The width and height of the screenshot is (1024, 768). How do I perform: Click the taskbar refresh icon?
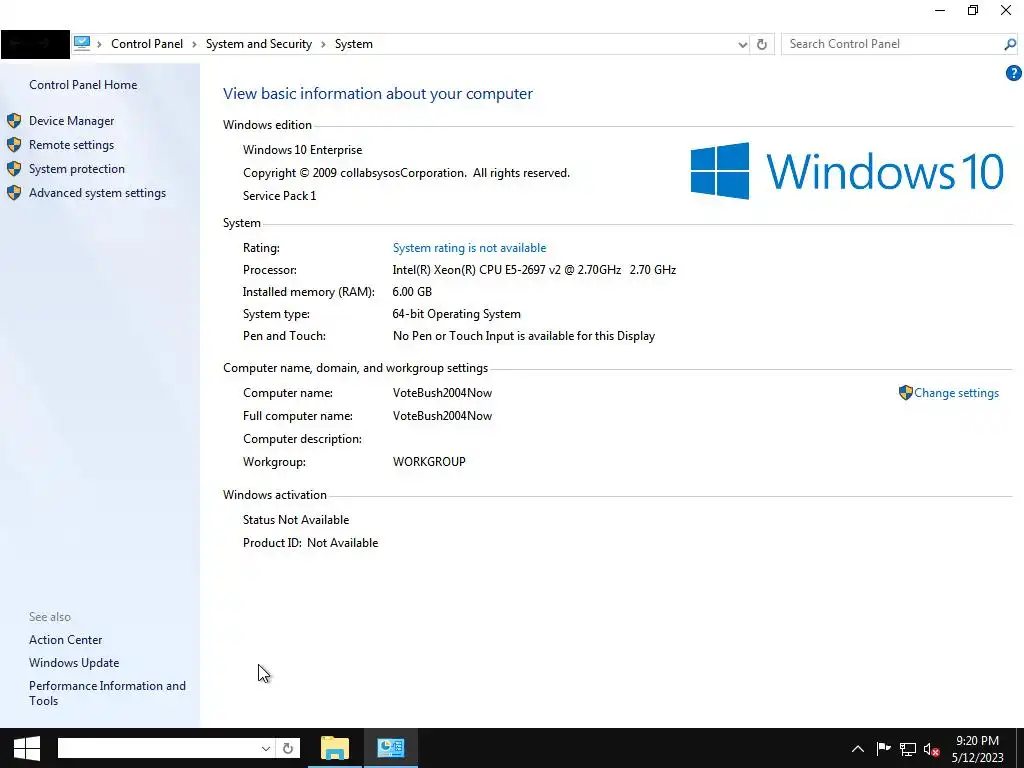pyautogui.click(x=288, y=748)
